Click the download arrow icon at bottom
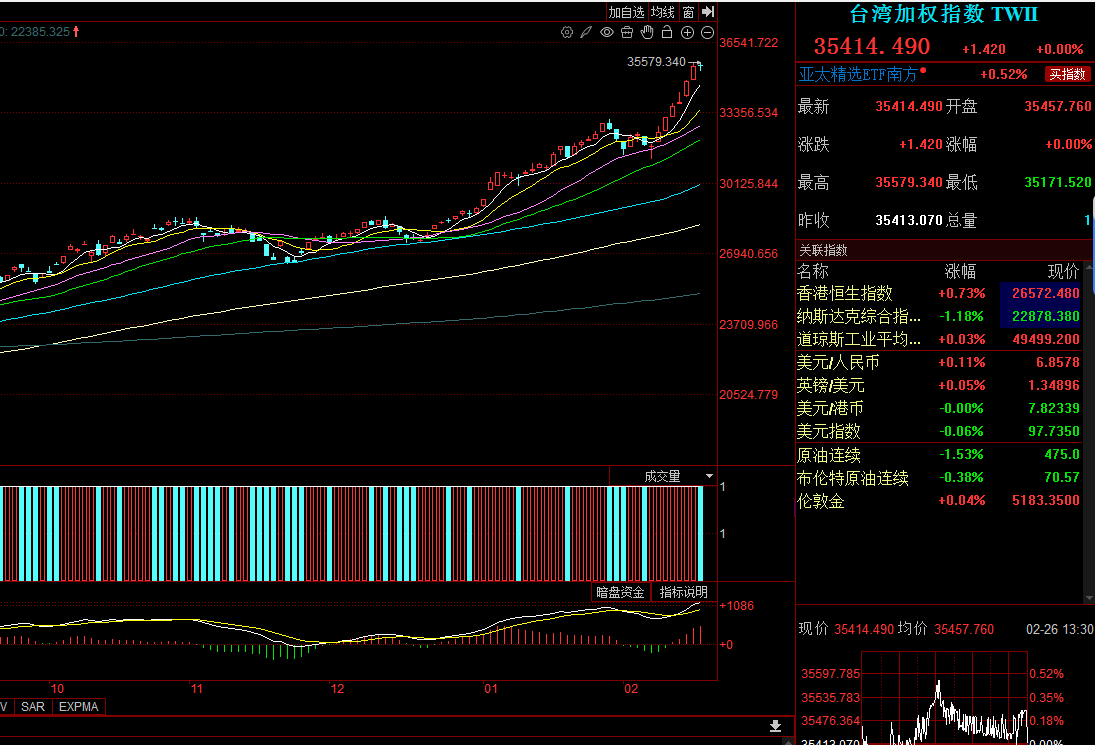Image resolution: width=1095 pixels, height=745 pixels. [x=775, y=726]
